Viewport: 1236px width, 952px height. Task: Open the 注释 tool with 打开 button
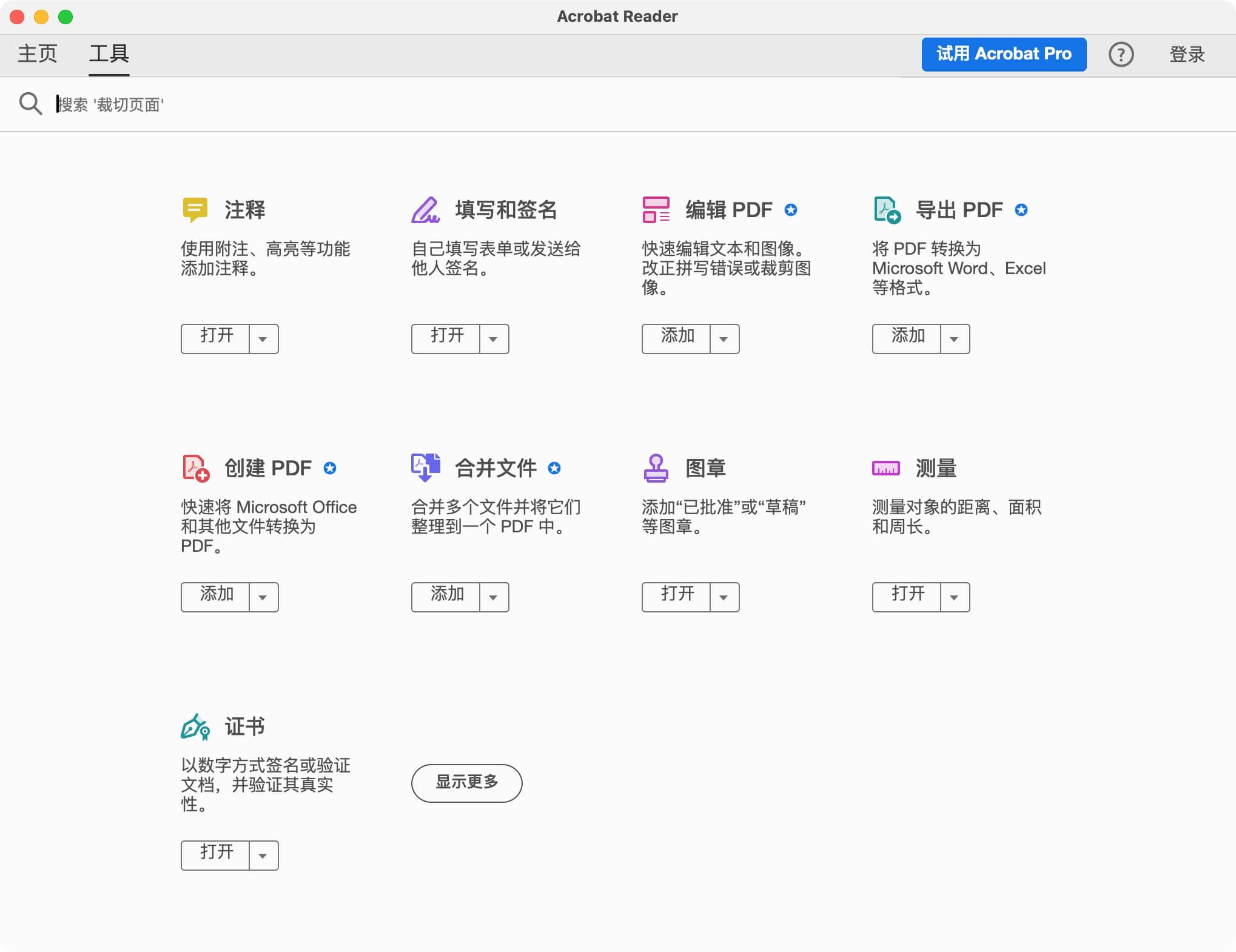tap(215, 339)
